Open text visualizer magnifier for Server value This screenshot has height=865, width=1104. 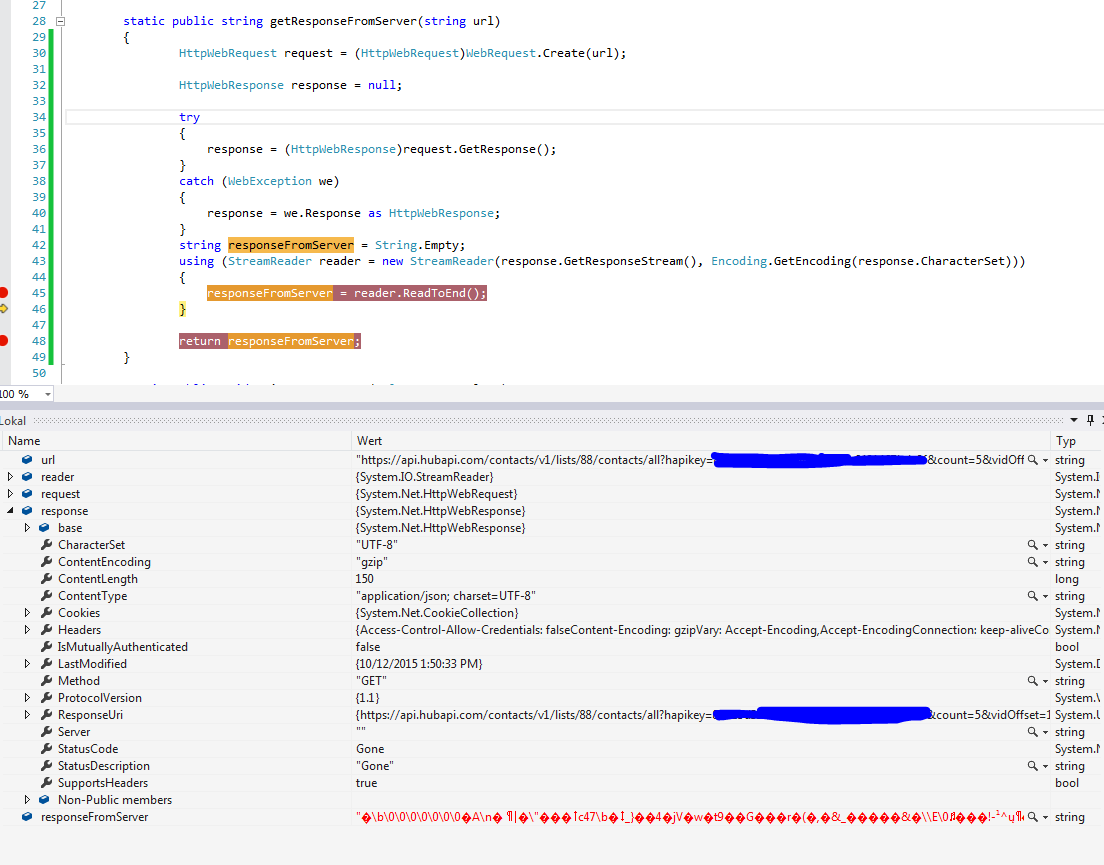(x=1032, y=732)
